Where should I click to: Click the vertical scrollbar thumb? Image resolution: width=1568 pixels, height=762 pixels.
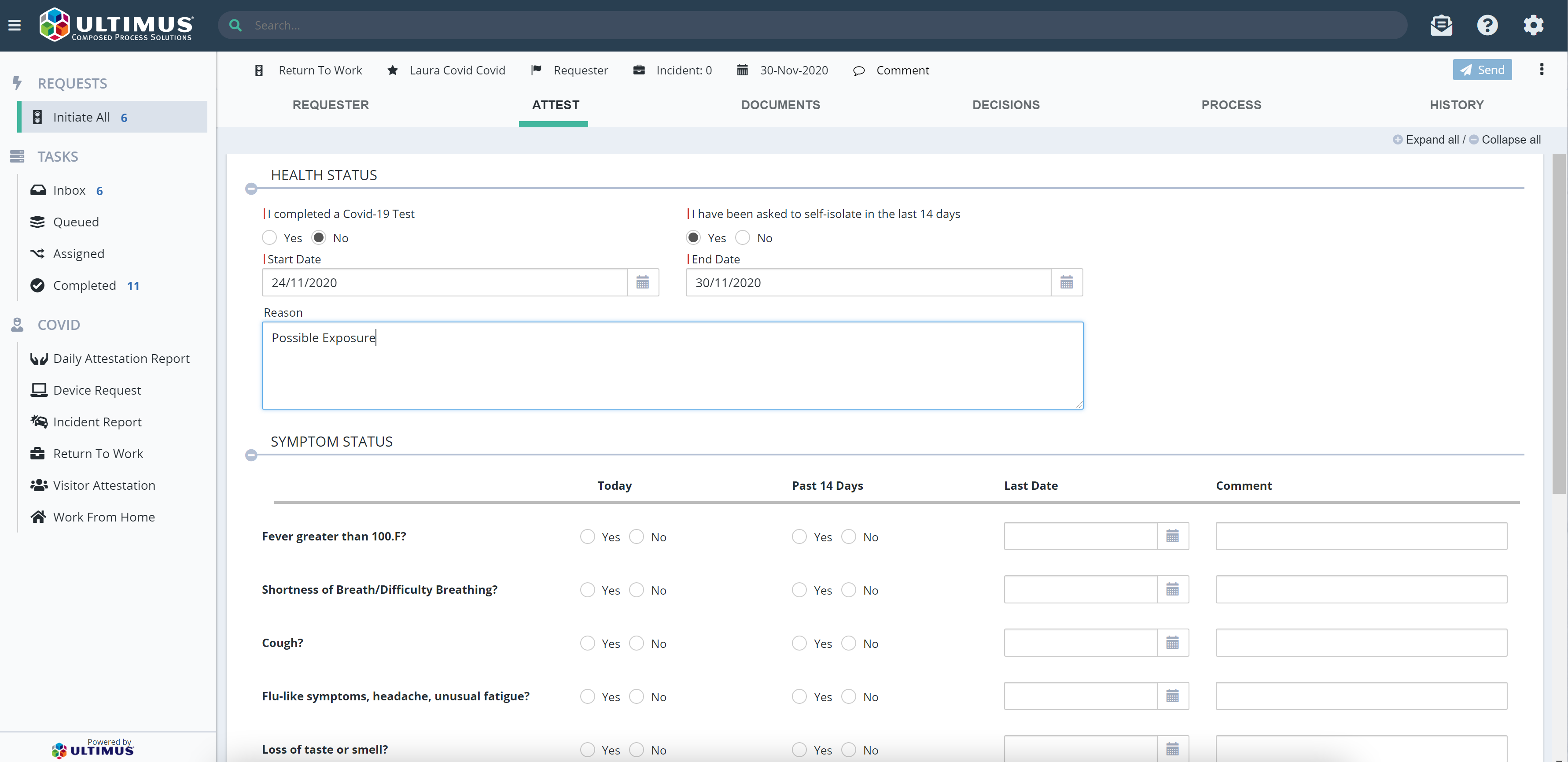point(1558,323)
